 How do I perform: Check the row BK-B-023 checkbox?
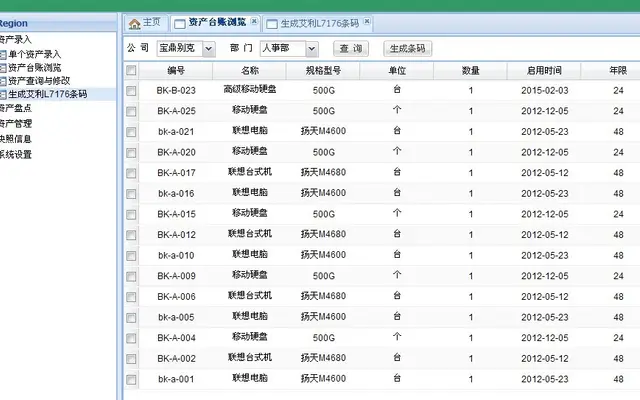131,91
